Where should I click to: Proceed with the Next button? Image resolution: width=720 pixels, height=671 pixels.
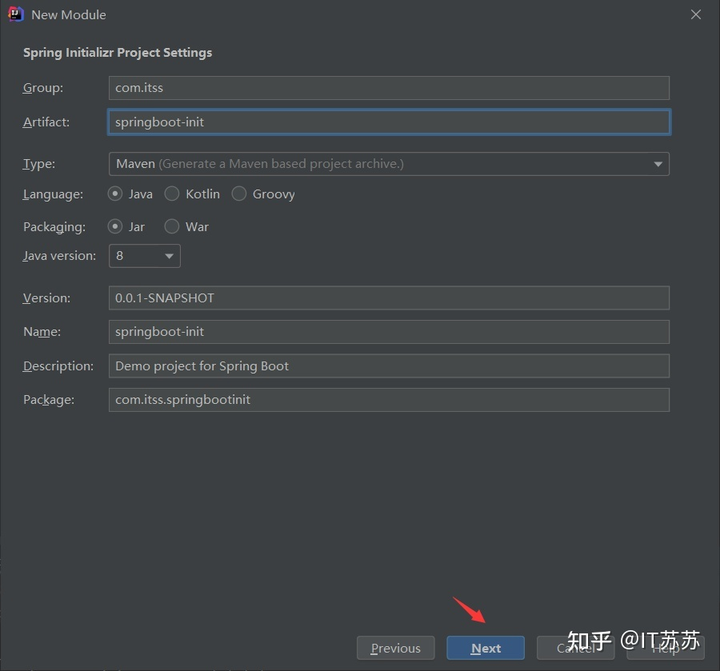click(x=486, y=648)
